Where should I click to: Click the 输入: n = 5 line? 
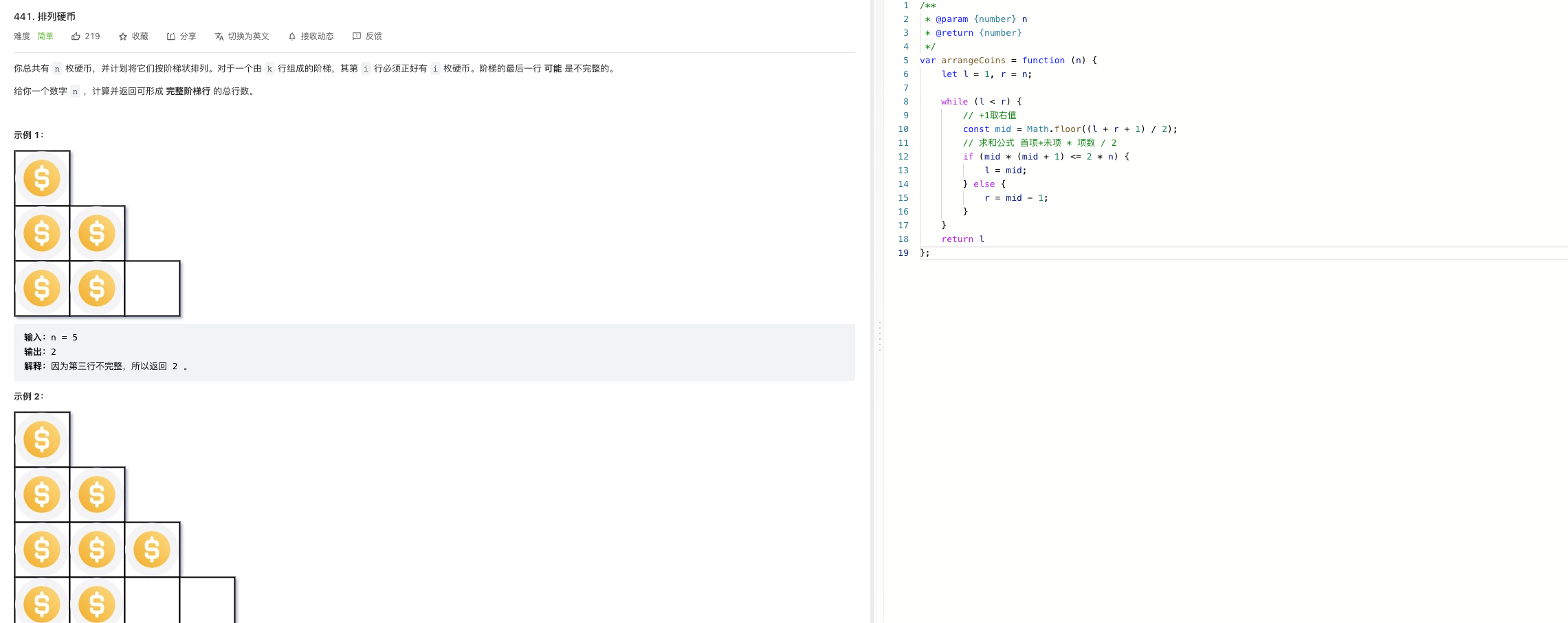point(51,338)
